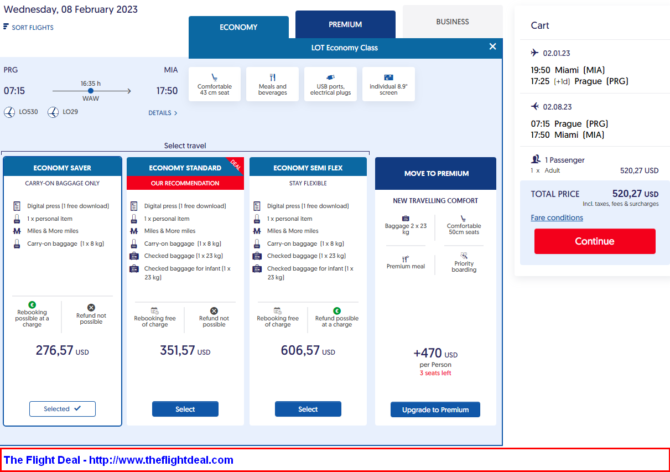Click the 16:35 h flight duration
This screenshot has width=670, height=472.
point(91,83)
